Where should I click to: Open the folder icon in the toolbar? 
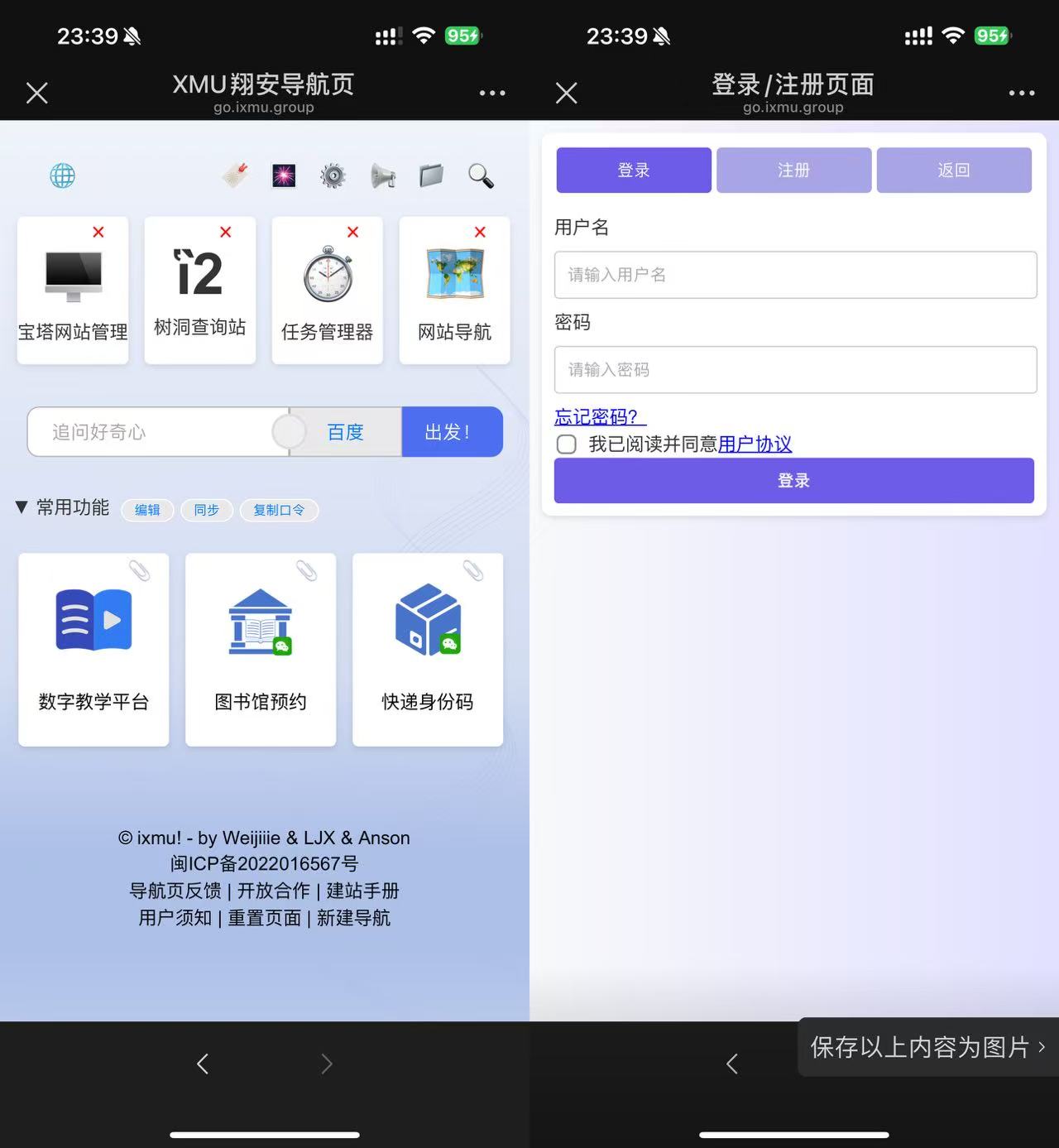pyautogui.click(x=431, y=175)
